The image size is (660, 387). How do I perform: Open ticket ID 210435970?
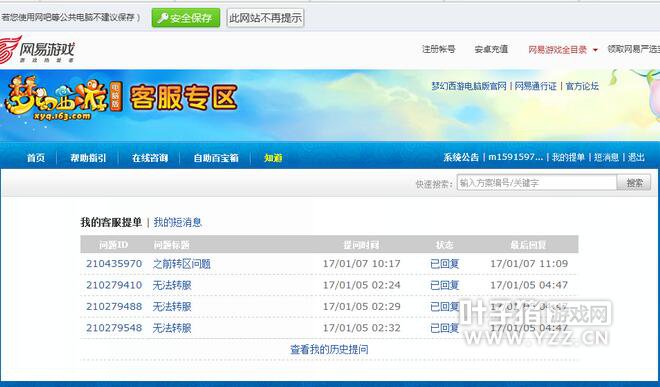[x=114, y=264]
